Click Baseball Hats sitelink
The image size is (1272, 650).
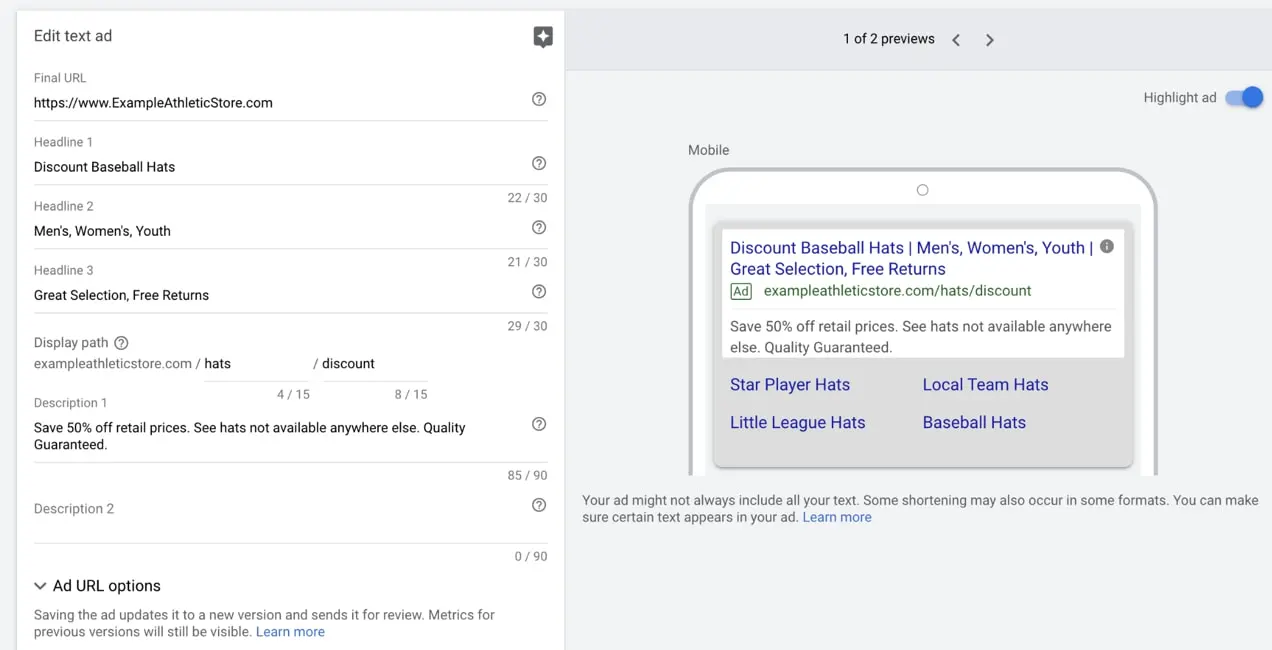tap(974, 423)
